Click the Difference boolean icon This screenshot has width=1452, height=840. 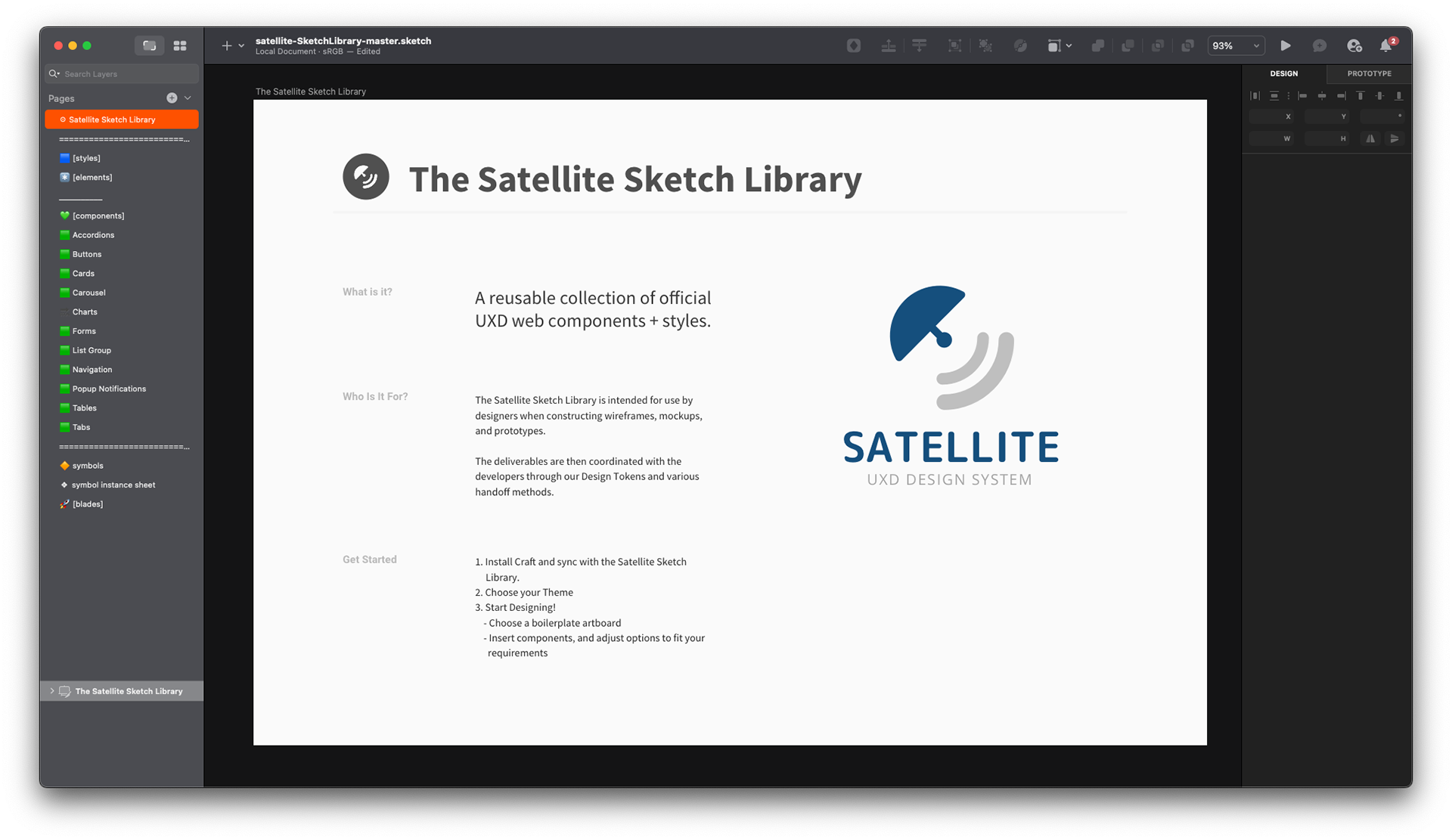1188,45
